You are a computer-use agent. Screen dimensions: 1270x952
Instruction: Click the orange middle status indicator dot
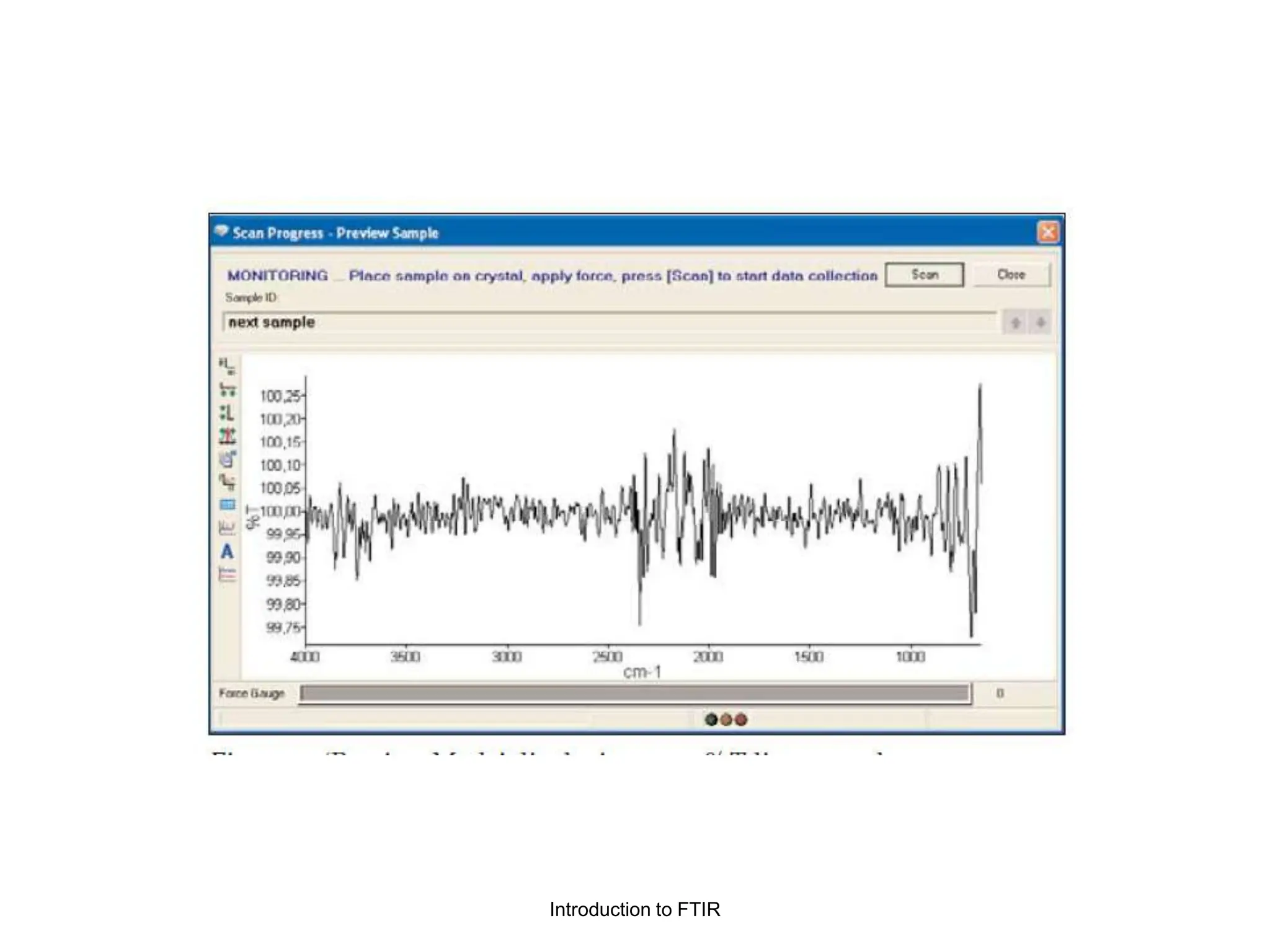pyautogui.click(x=726, y=720)
